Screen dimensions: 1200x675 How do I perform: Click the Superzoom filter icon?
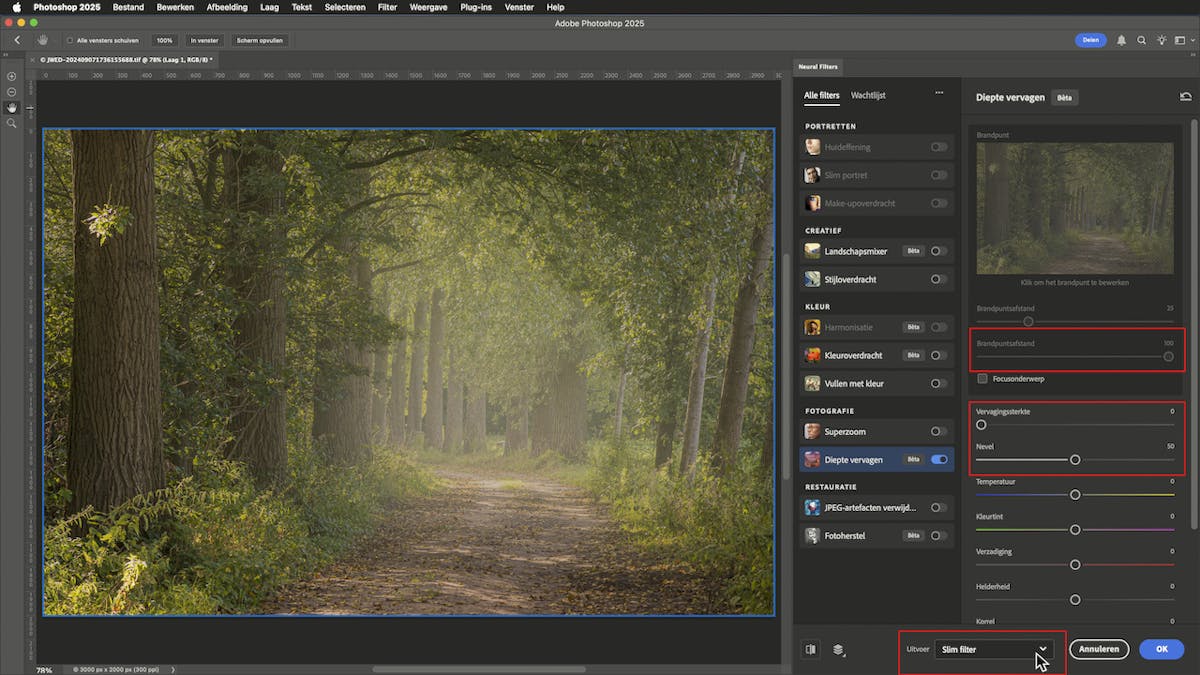813,431
